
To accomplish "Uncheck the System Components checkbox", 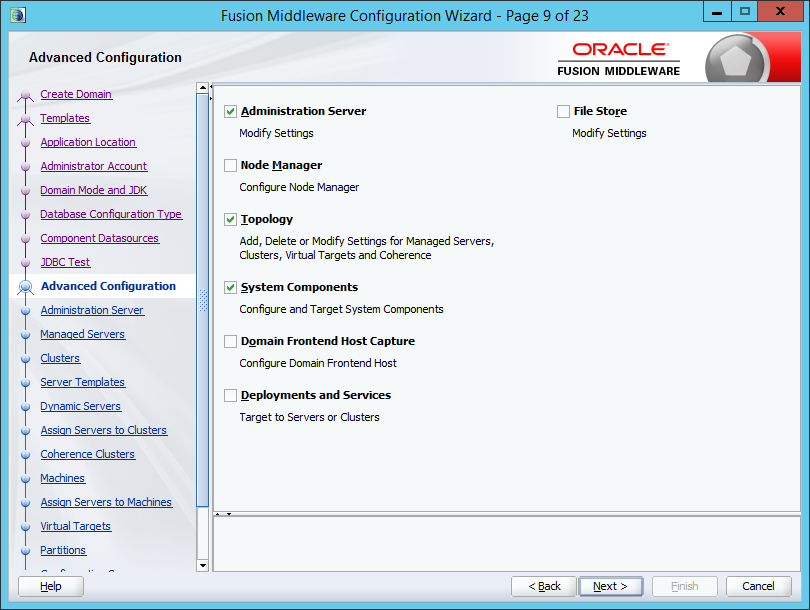I will [x=230, y=288].
